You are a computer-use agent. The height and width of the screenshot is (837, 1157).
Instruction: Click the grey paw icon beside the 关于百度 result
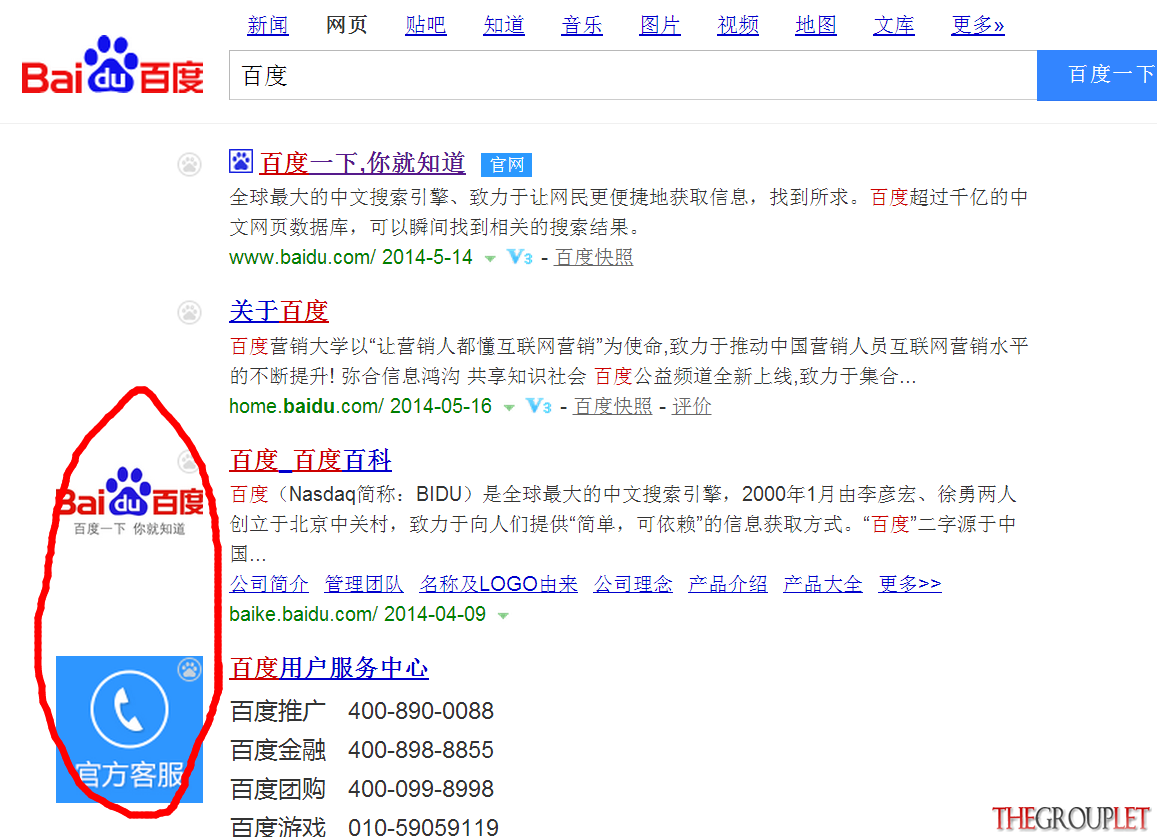pos(190,312)
